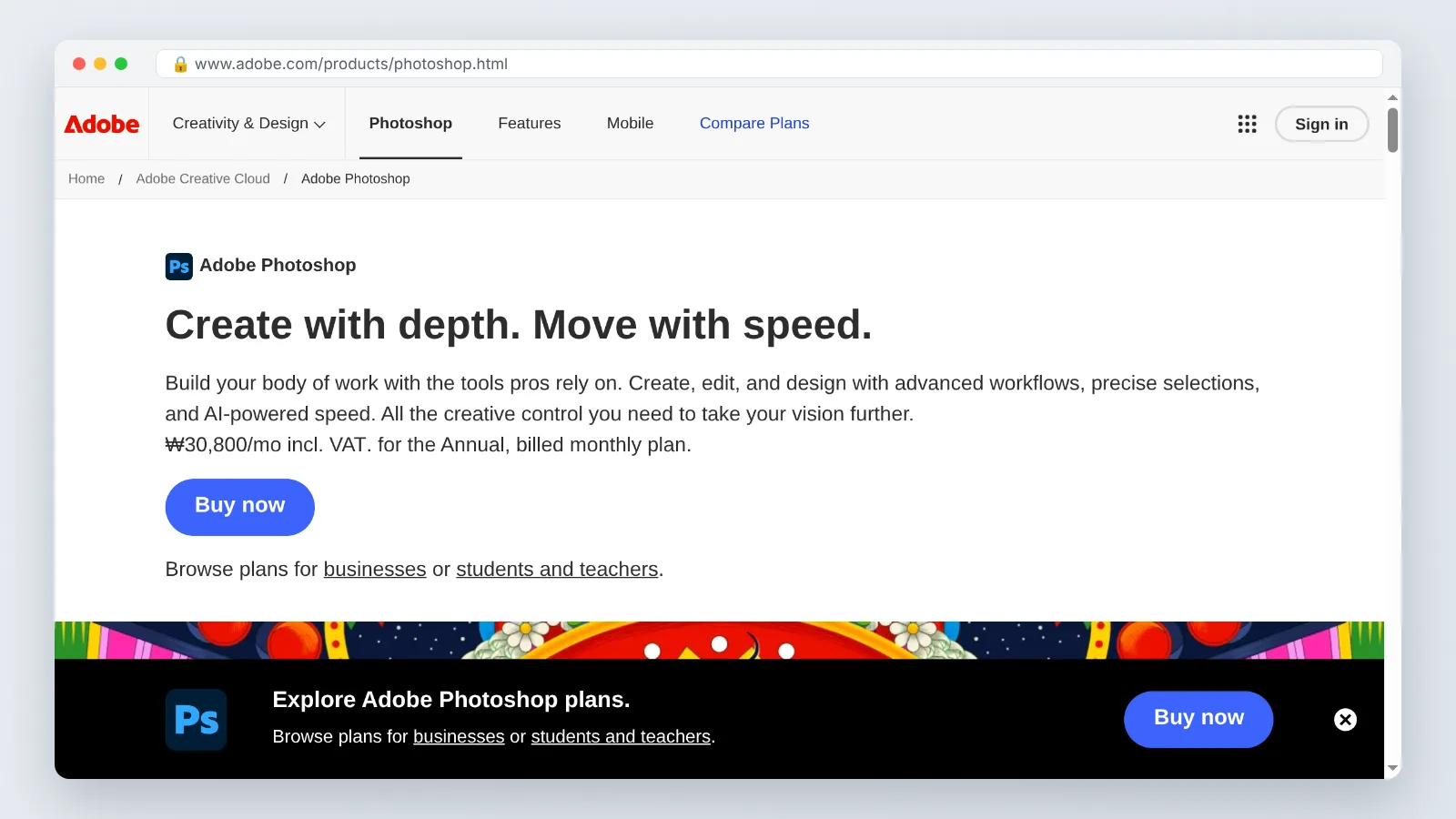Select the Photoshop tab
Image resolution: width=1456 pixels, height=819 pixels.
click(410, 124)
